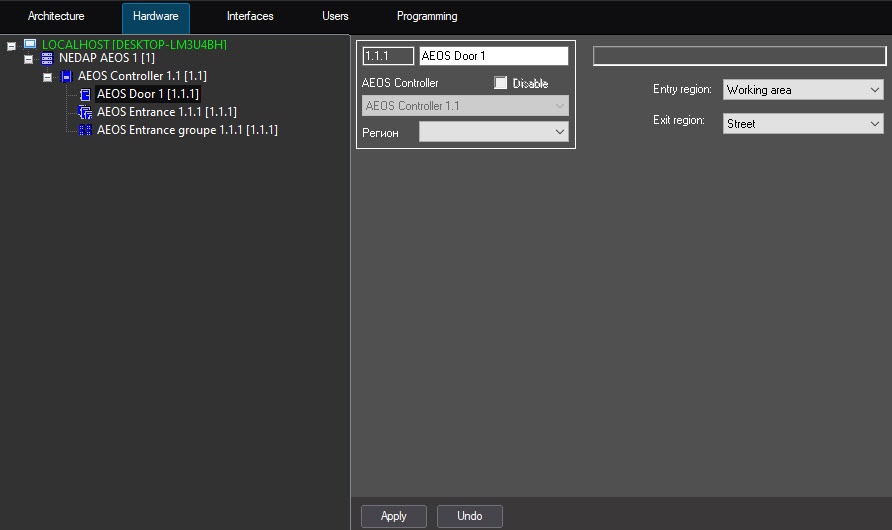Select LOCALHOST [DESKTOP-LM3U4BH] in tree
The image size is (892, 530).
click(x=134, y=44)
